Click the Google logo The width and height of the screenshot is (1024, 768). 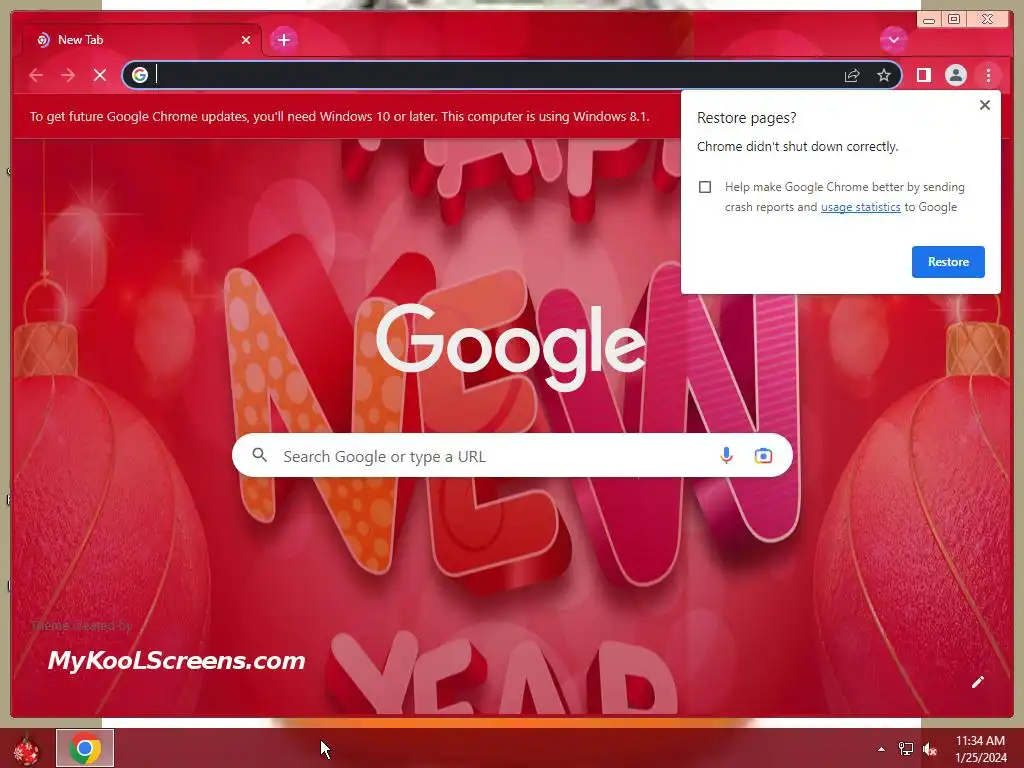511,347
